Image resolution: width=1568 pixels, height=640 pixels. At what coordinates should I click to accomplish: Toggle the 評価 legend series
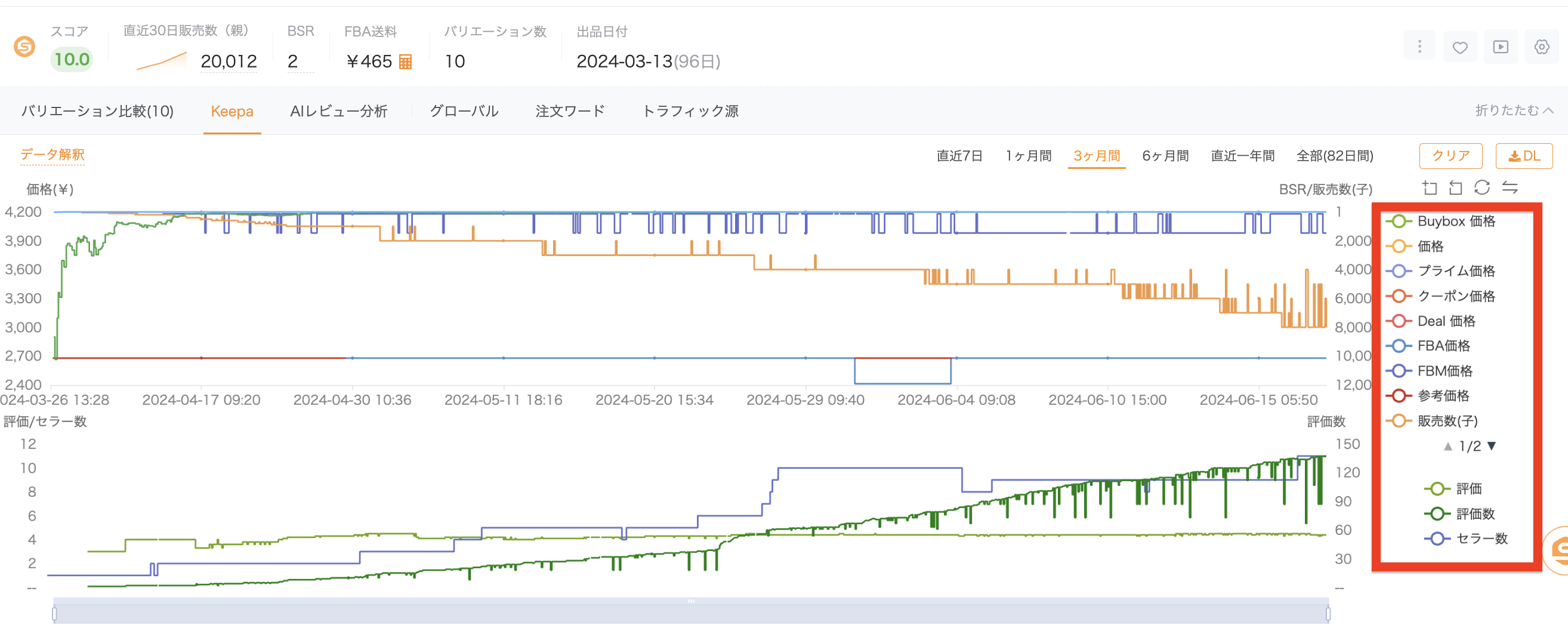(x=1453, y=488)
